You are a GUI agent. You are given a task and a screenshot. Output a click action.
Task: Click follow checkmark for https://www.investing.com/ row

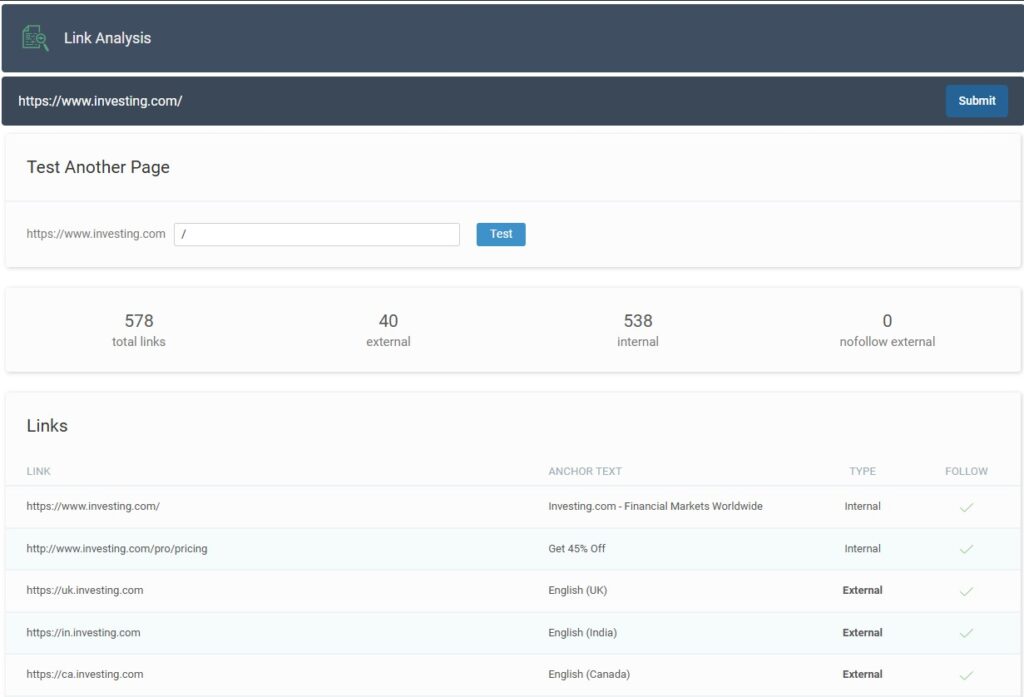pyautogui.click(x=966, y=507)
